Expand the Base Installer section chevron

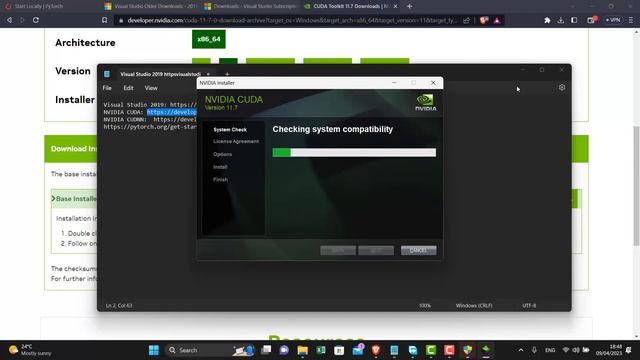(53, 198)
